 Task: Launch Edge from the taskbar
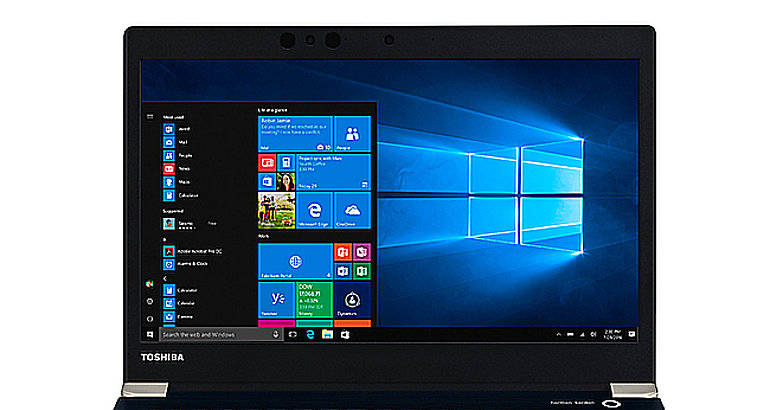click(x=310, y=334)
